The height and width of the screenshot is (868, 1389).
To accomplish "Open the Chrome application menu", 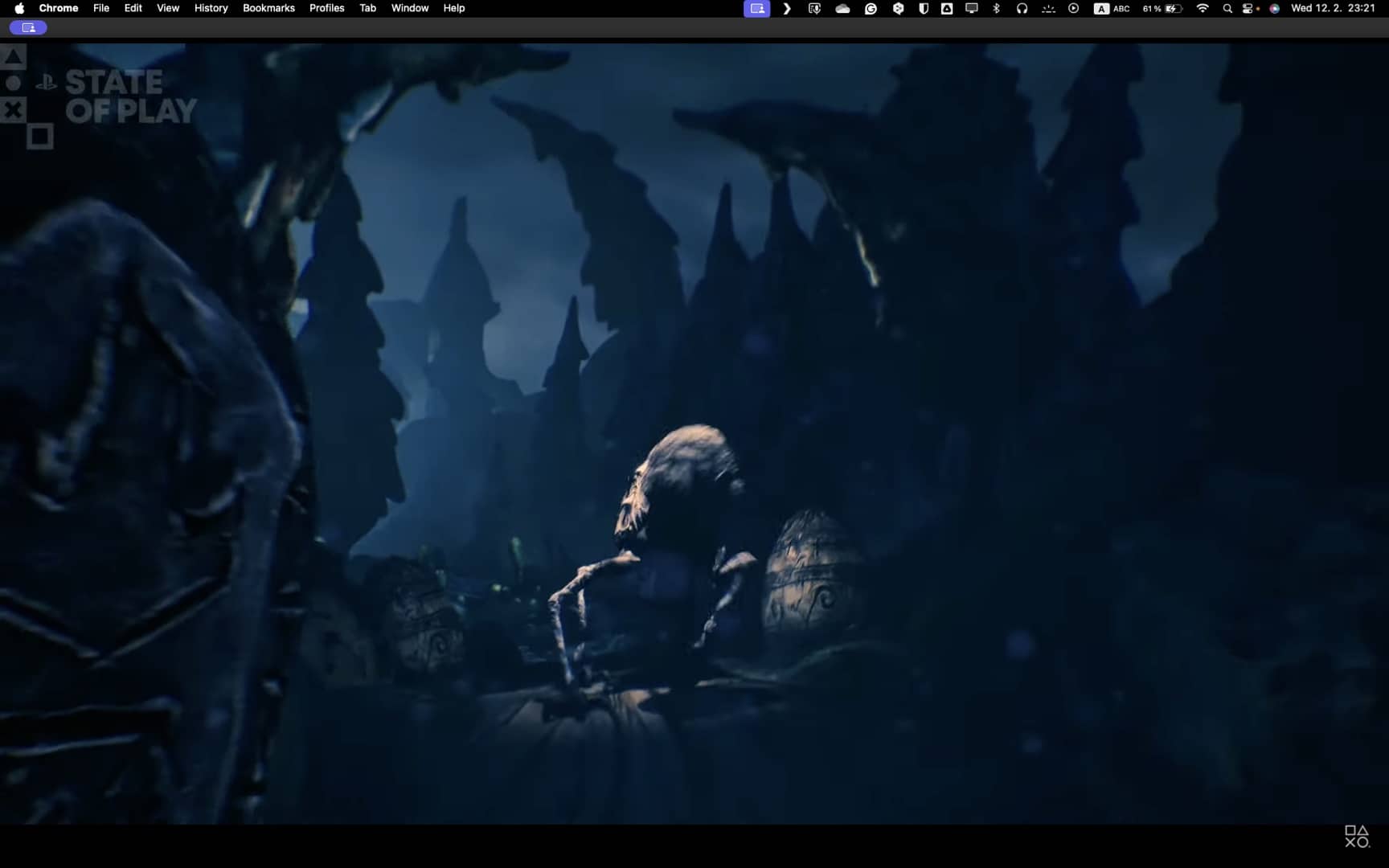I will point(59,8).
